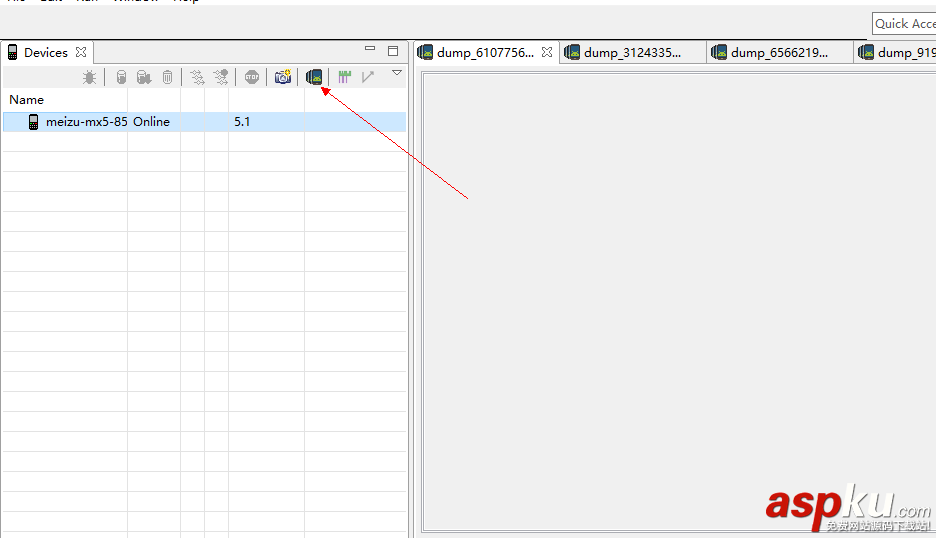The width and height of the screenshot is (936, 538).
Task: Click the Debug selected process bug icon
Action: (90, 77)
